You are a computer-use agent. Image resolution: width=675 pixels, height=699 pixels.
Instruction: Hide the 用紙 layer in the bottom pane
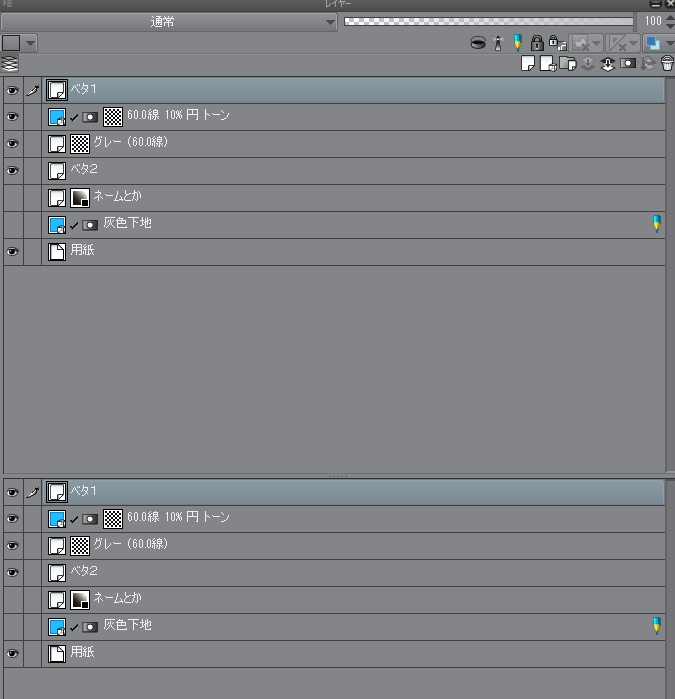pos(12,654)
